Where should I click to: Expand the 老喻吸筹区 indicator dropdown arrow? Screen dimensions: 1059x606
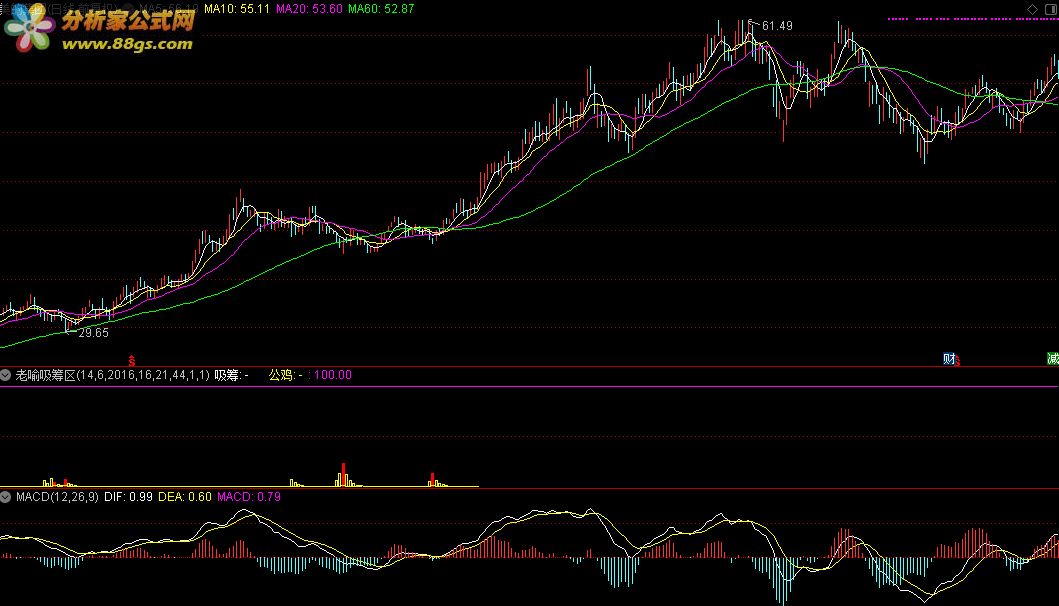5,375
